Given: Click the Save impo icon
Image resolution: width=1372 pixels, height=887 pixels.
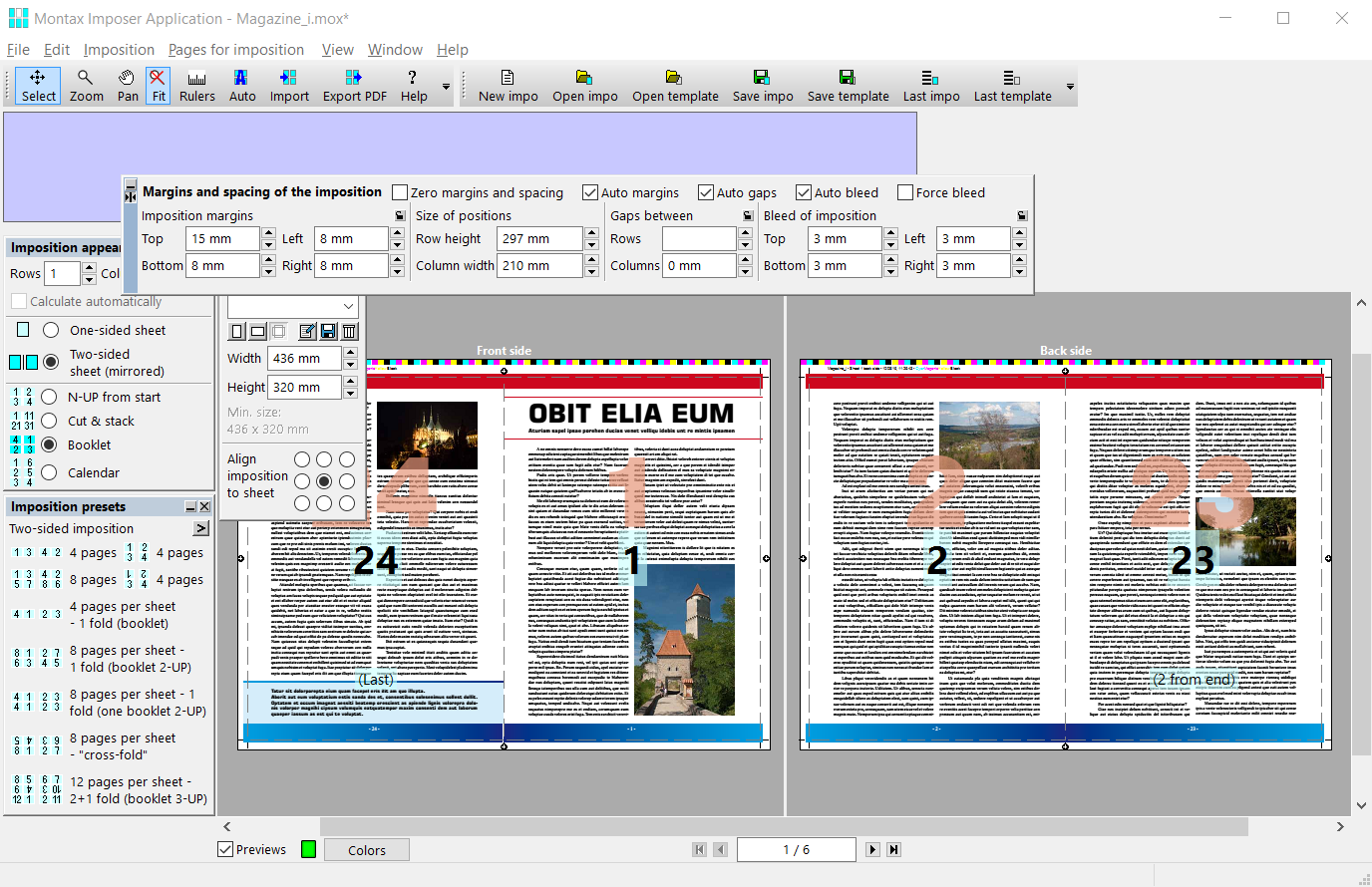Looking at the screenshot, I should tap(763, 86).
